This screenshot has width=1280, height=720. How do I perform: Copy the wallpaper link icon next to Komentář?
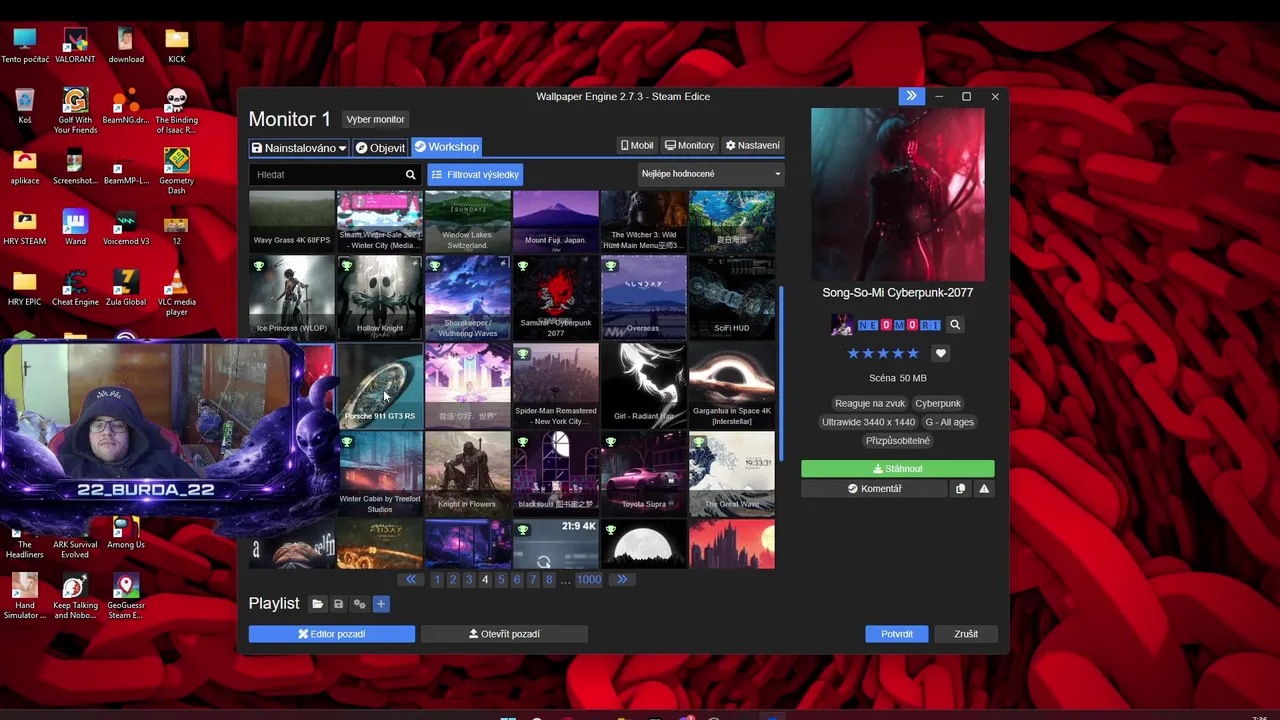(960, 489)
